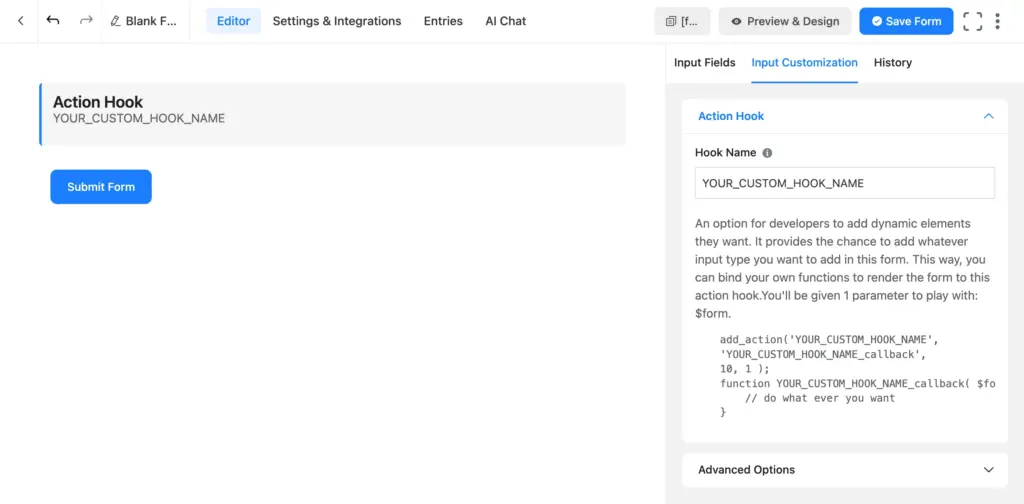
Task: Toggle fullscreen editor mode
Action: tap(972, 21)
